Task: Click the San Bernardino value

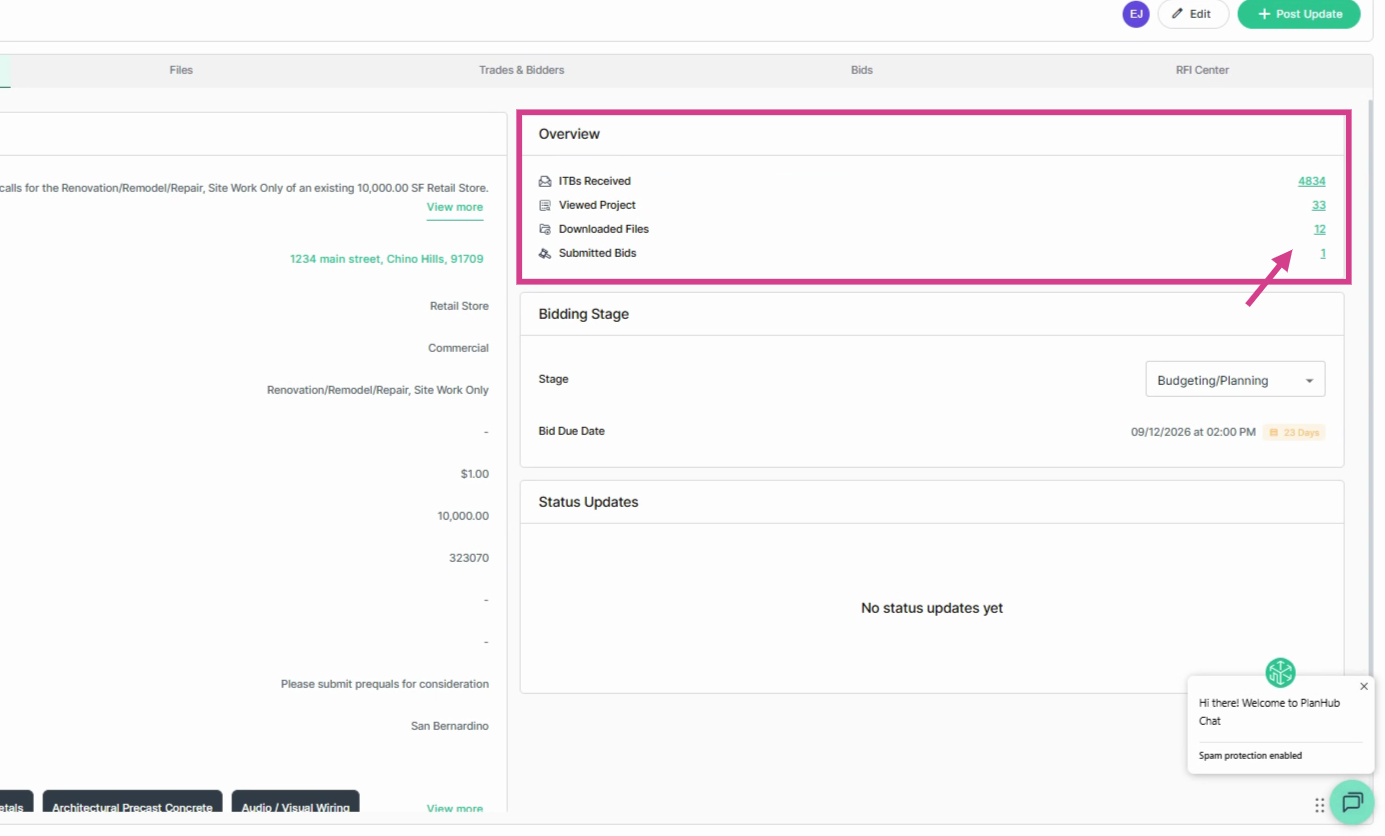Action: tap(450, 726)
